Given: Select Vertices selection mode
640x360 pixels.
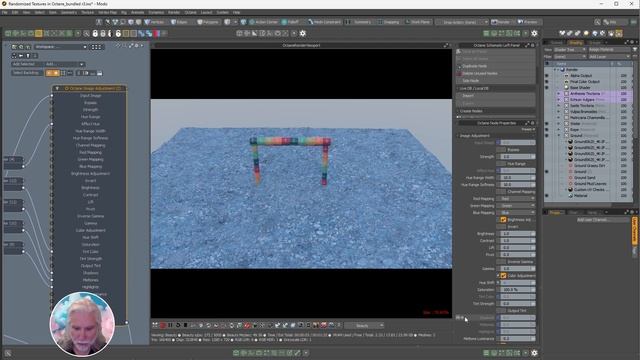Looking at the screenshot, I should click(154, 22).
